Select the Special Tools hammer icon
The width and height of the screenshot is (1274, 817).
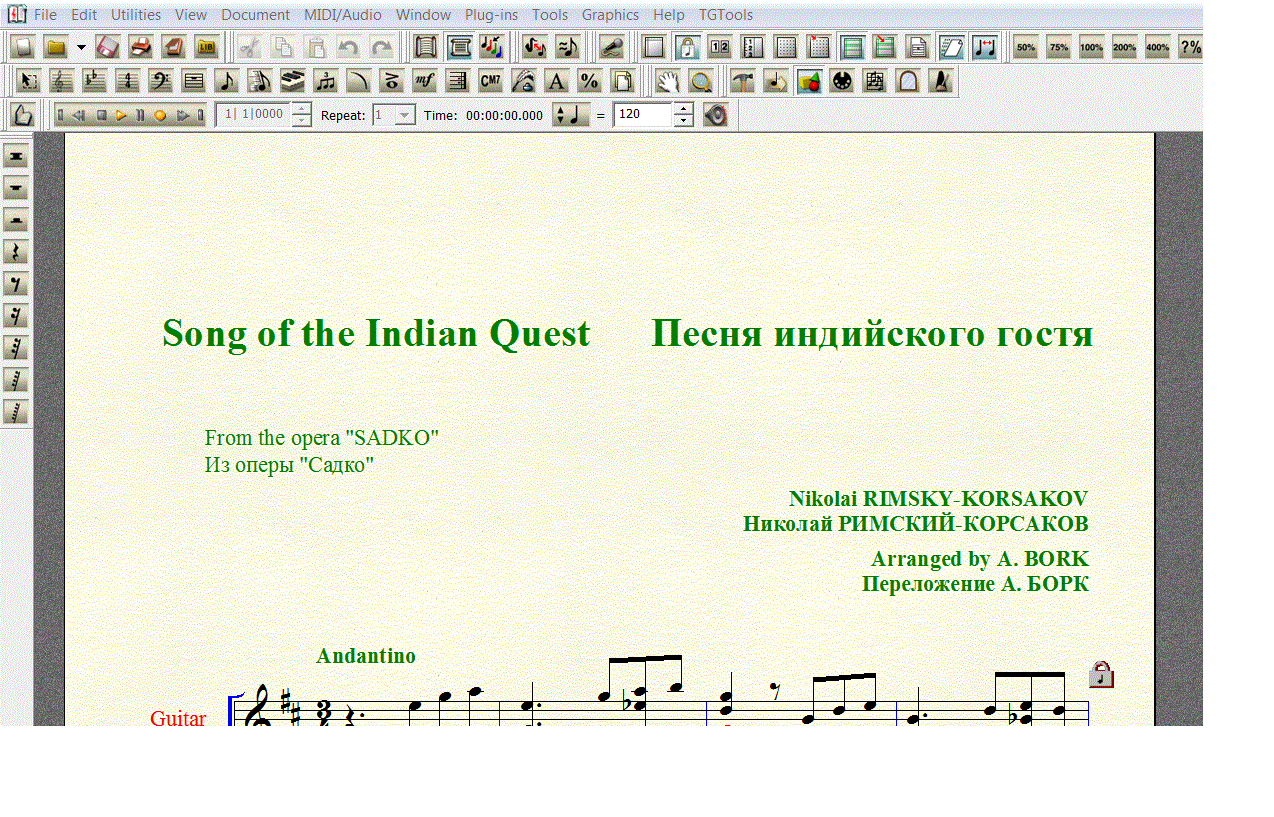point(743,81)
